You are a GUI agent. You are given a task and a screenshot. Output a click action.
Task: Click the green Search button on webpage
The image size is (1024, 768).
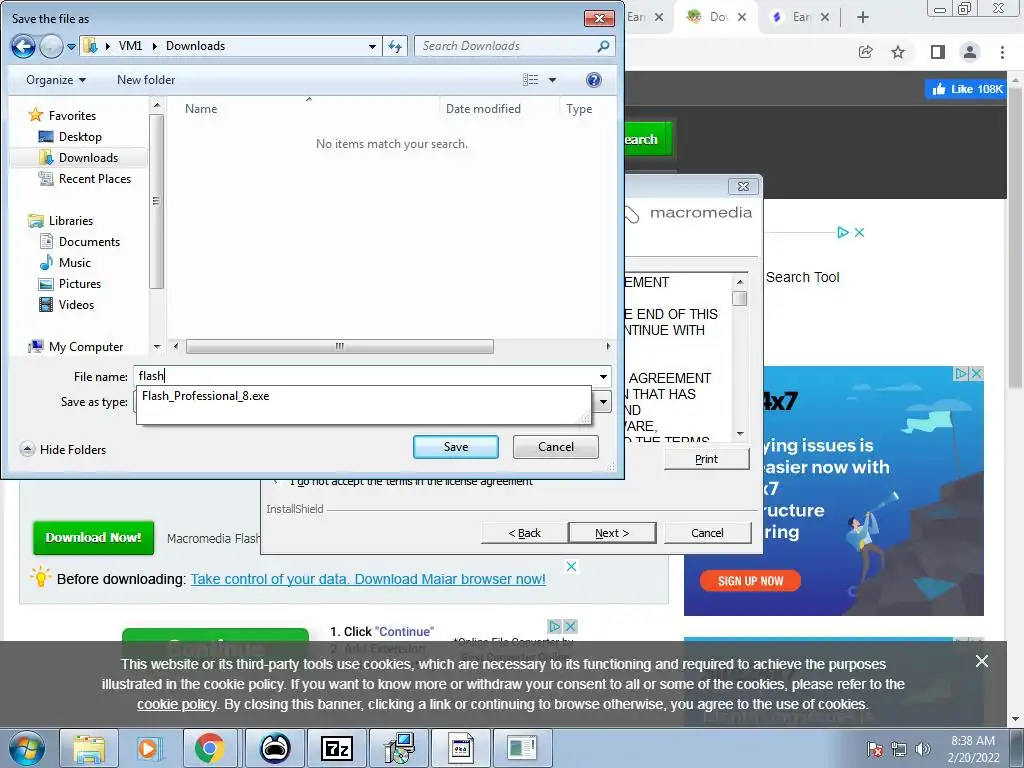648,139
